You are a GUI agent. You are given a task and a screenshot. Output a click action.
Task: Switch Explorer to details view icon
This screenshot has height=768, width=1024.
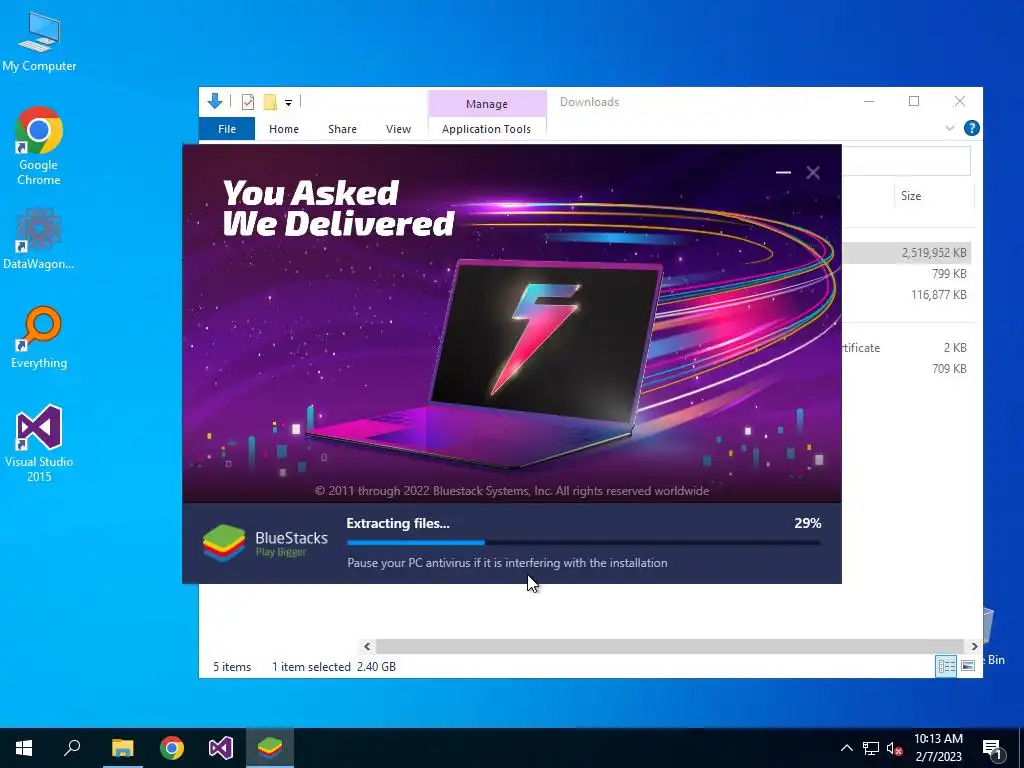[x=946, y=665]
